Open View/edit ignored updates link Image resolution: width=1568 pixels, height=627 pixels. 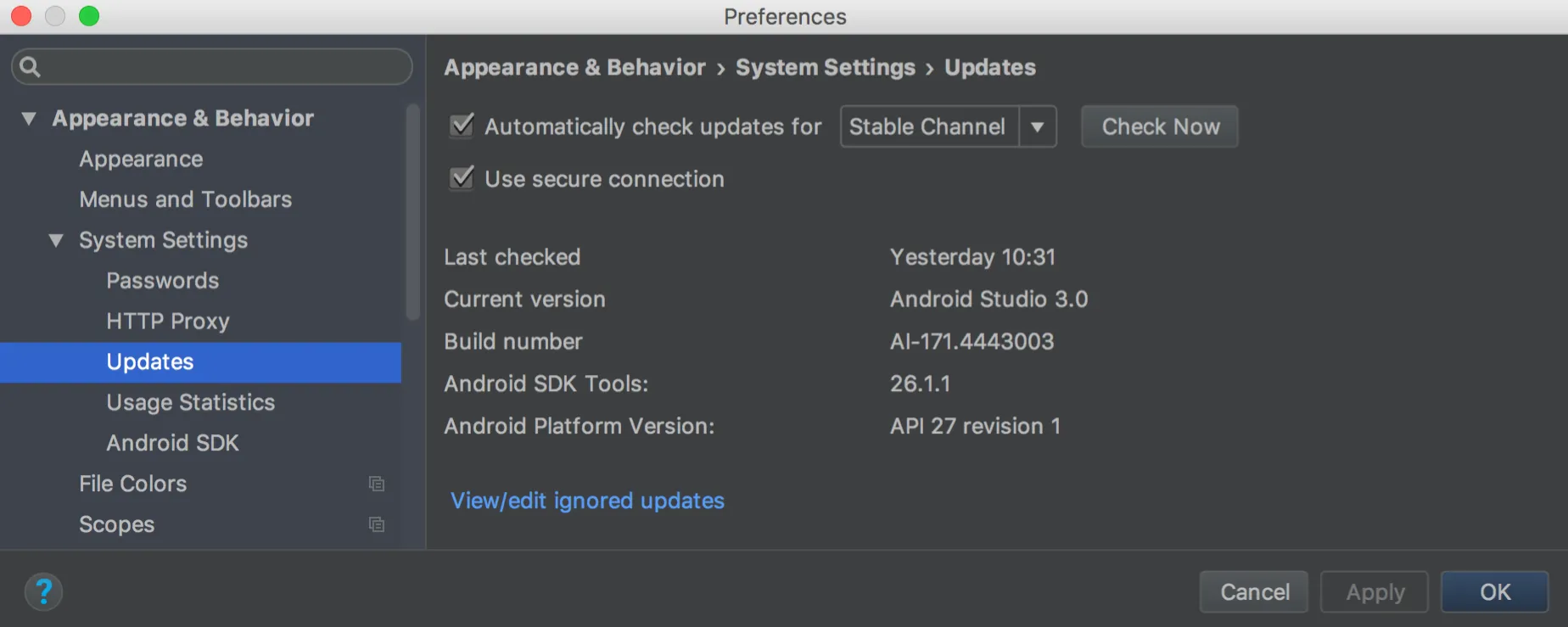(x=587, y=501)
